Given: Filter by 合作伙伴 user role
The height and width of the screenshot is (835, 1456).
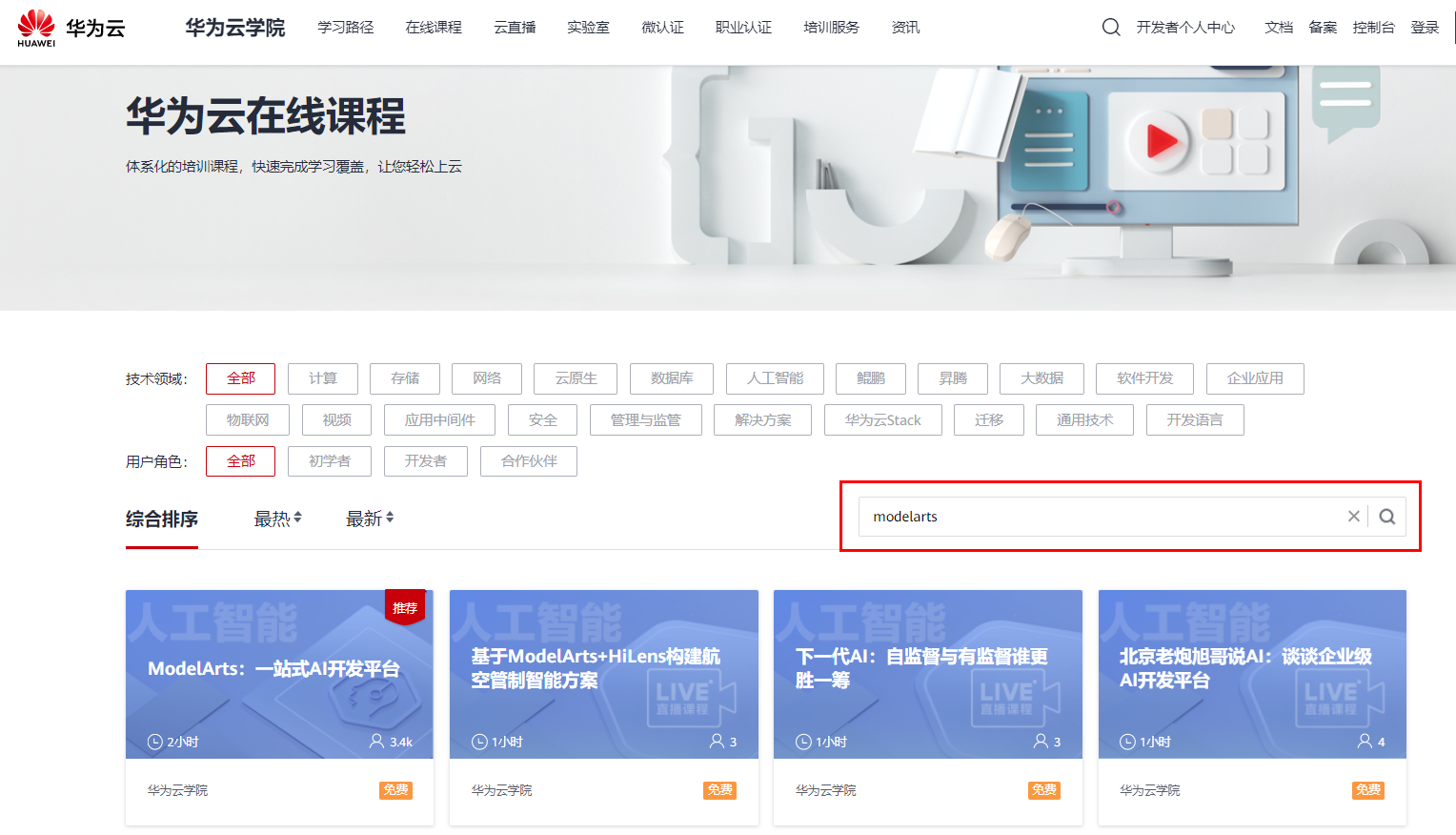Looking at the screenshot, I should coord(529,461).
